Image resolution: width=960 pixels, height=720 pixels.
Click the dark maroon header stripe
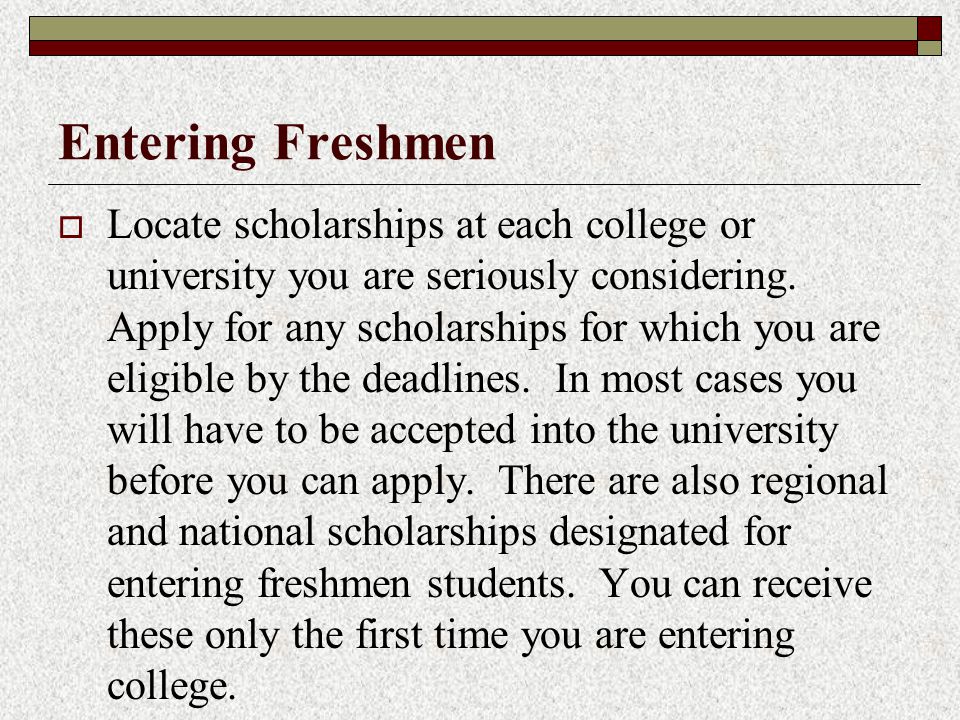tap(473, 48)
